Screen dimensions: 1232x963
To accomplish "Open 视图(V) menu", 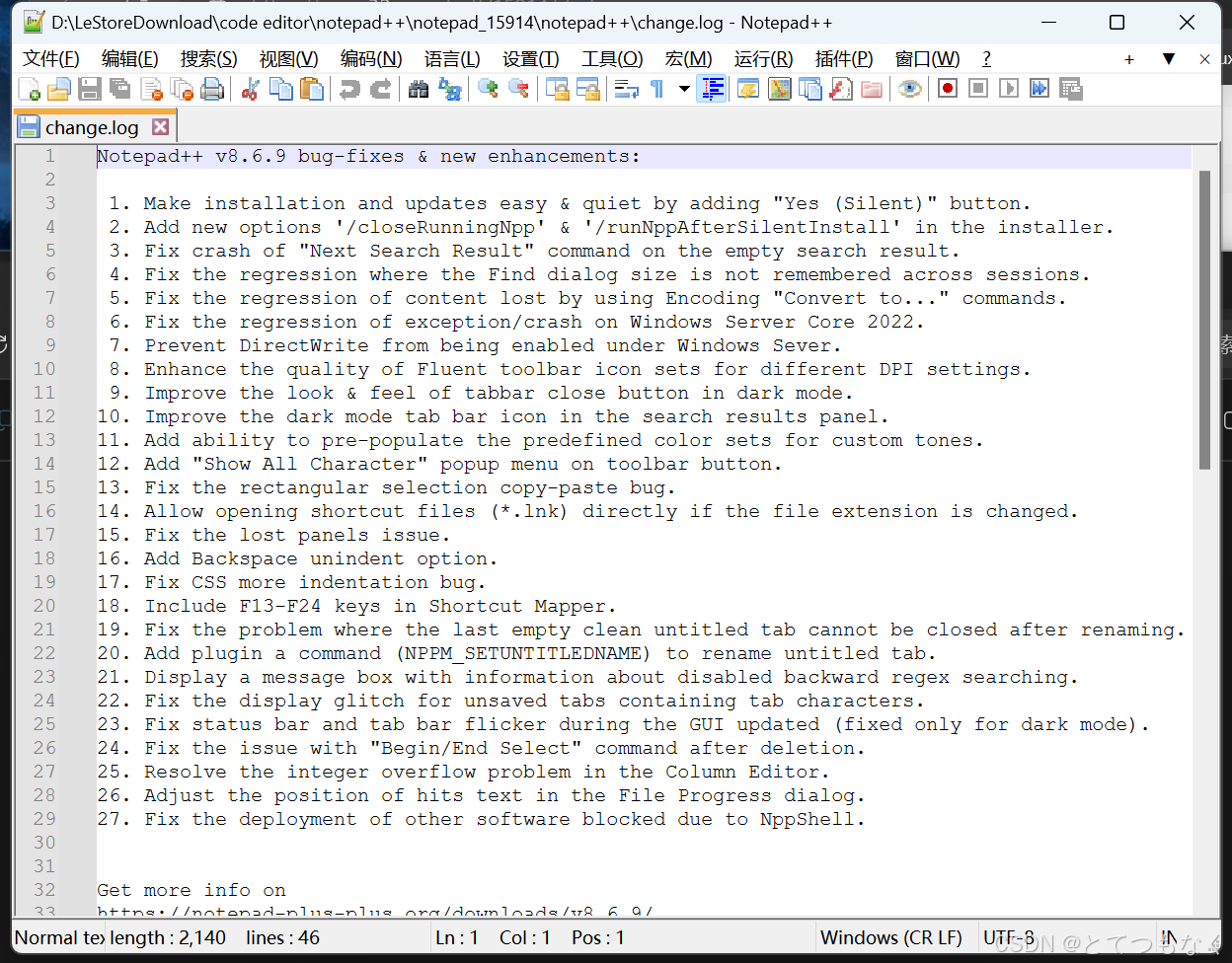I will pyautogui.click(x=288, y=59).
